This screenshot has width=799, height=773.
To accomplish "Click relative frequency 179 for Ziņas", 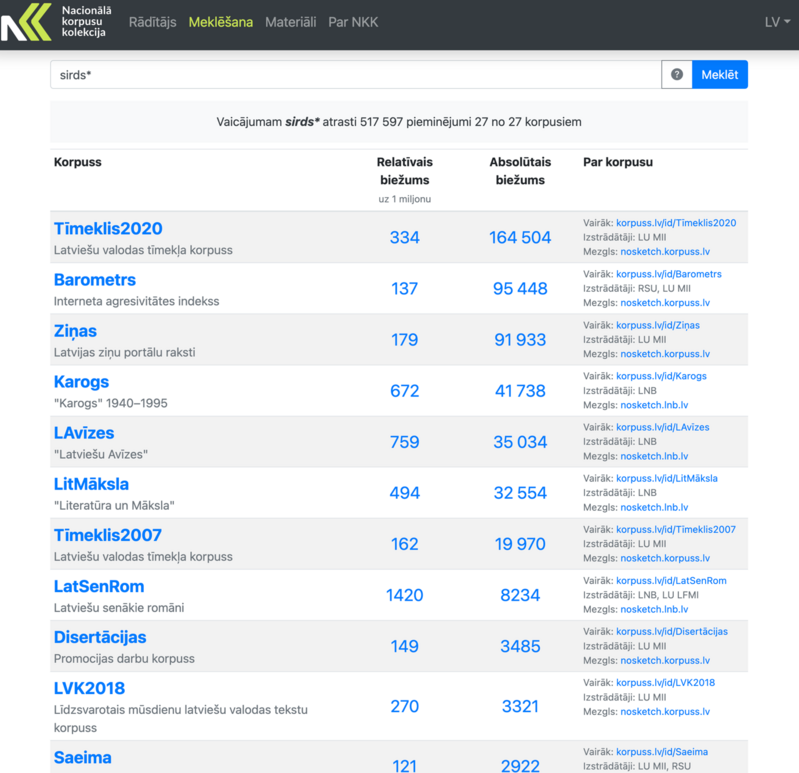I will [x=405, y=339].
